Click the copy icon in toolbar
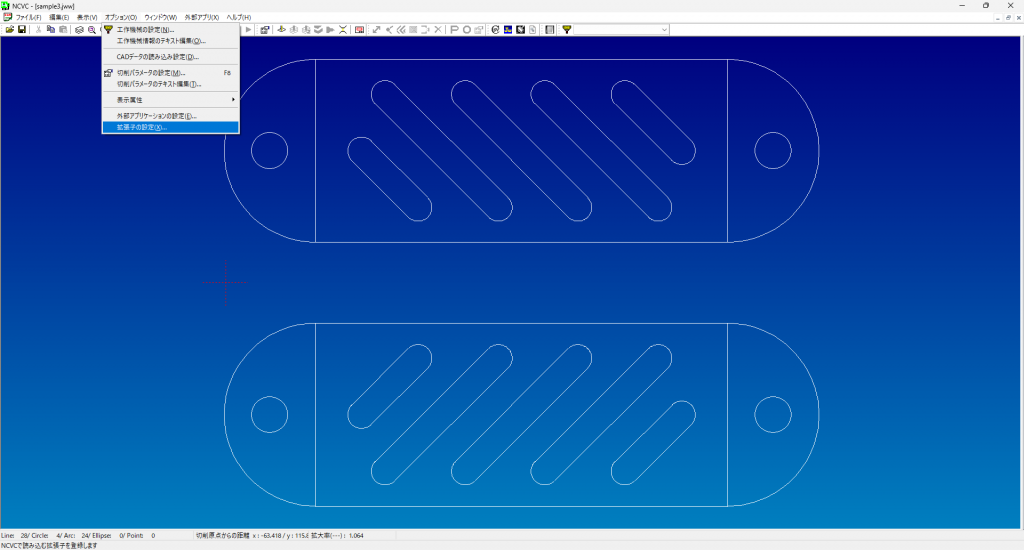 point(51,29)
